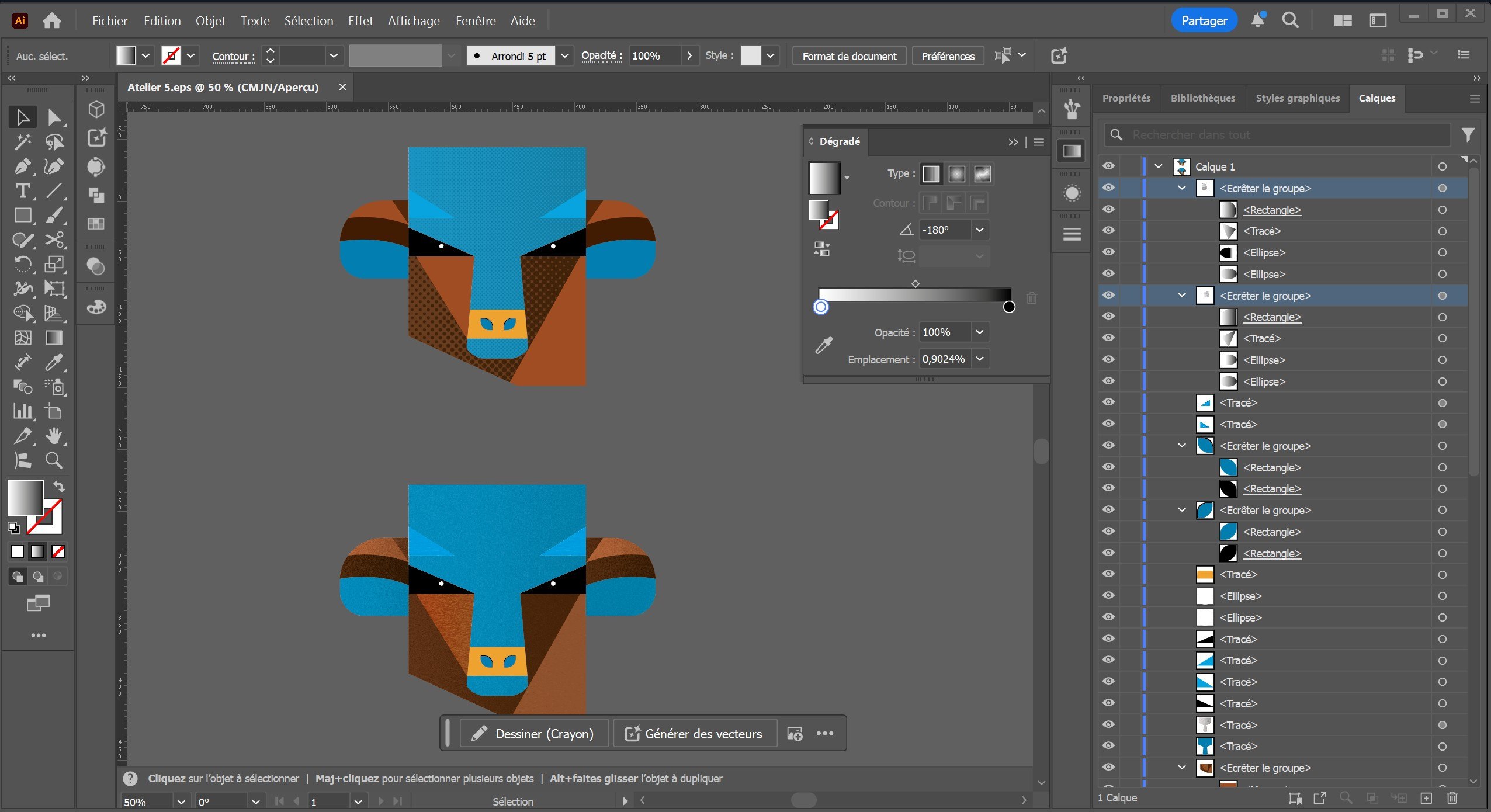
Task: Collapse the Calque 1 layer tree
Action: tap(1159, 166)
